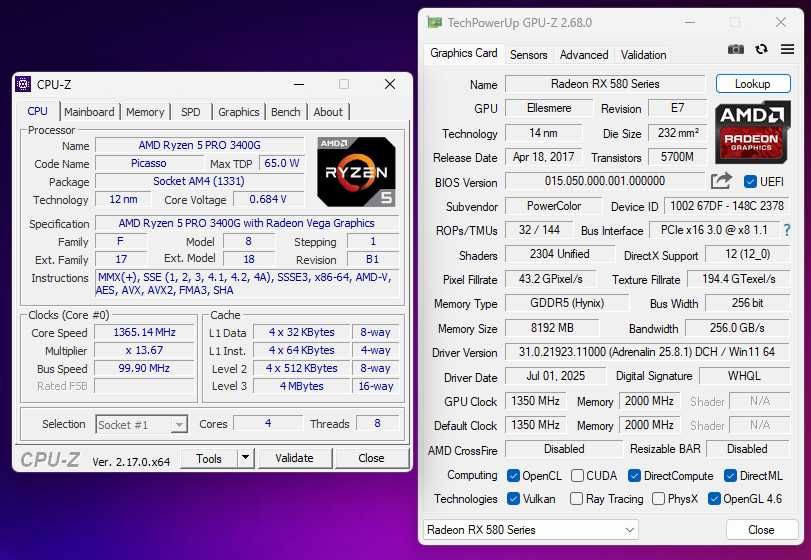
Task: Open the SPD tab in CPU-Z
Action: coord(190,112)
